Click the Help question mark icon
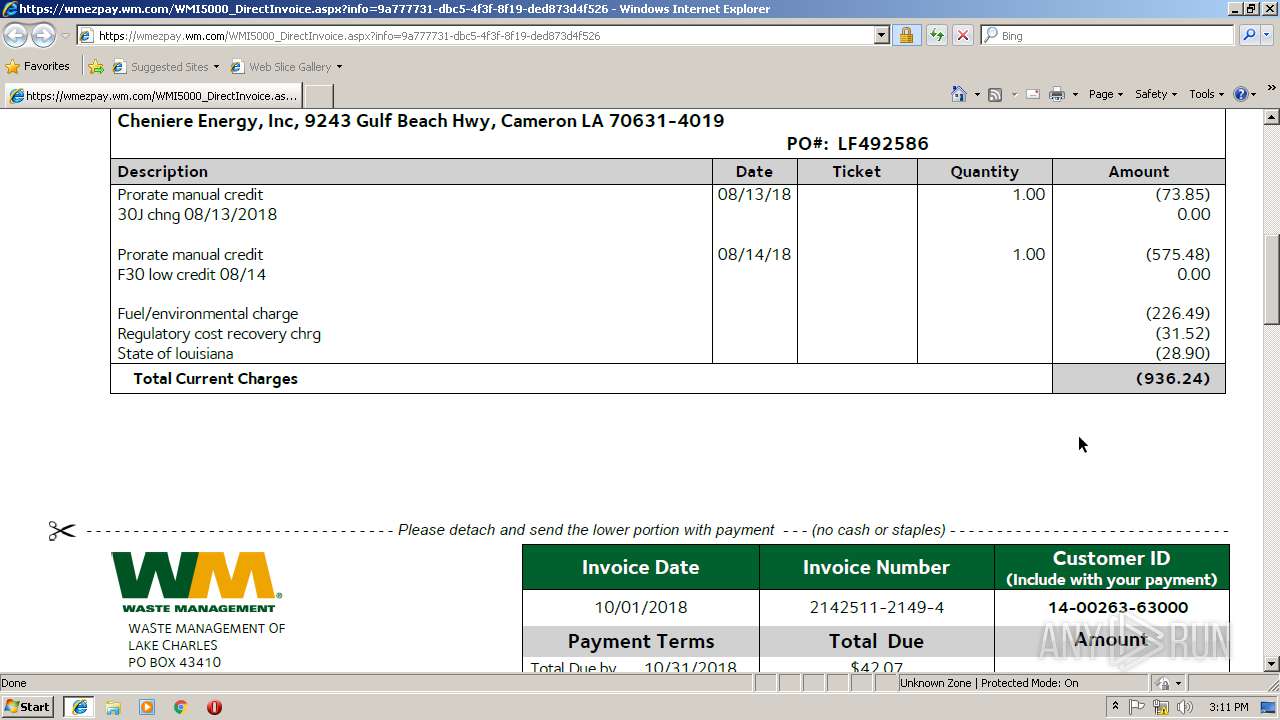 1241,94
